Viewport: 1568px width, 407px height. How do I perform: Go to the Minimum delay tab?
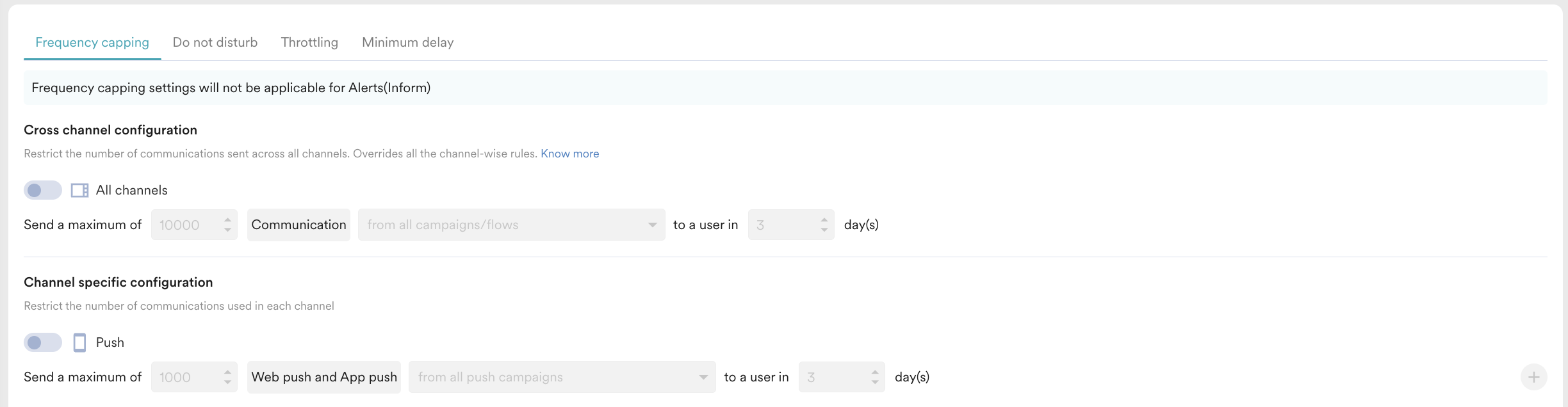(407, 42)
